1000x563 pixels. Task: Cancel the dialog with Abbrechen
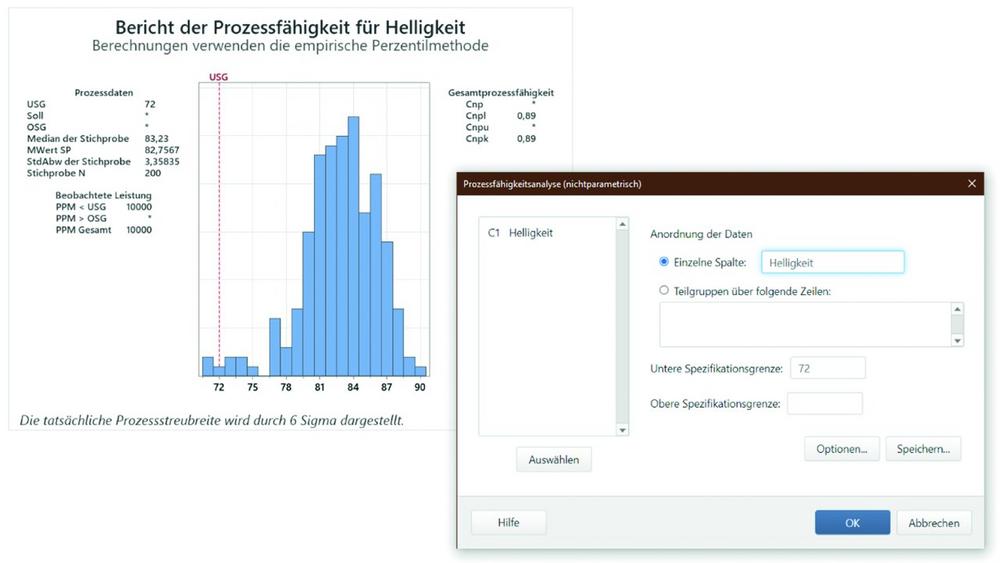(x=934, y=522)
